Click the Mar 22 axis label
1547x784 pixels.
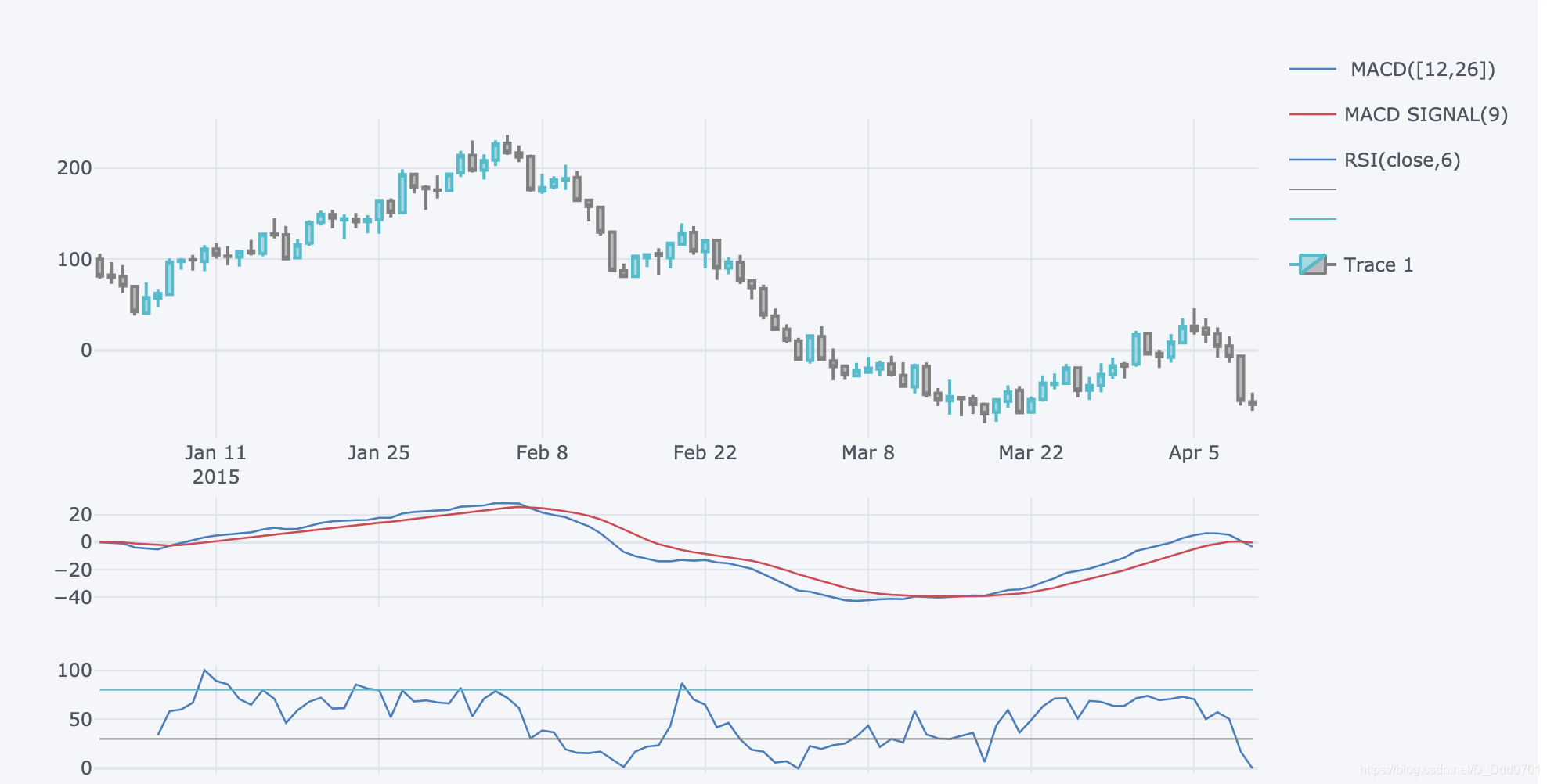(x=1031, y=453)
